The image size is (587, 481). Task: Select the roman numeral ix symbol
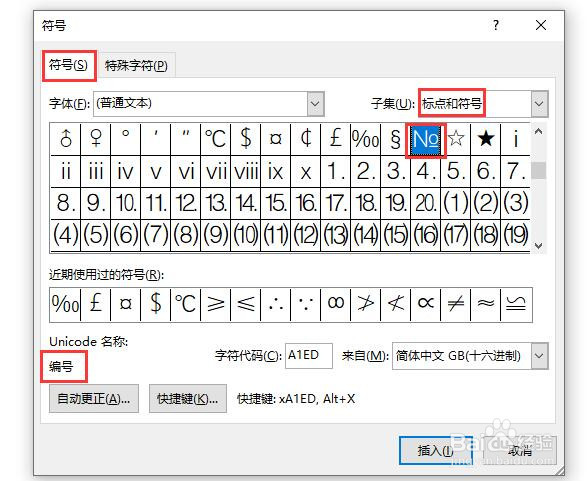click(276, 172)
